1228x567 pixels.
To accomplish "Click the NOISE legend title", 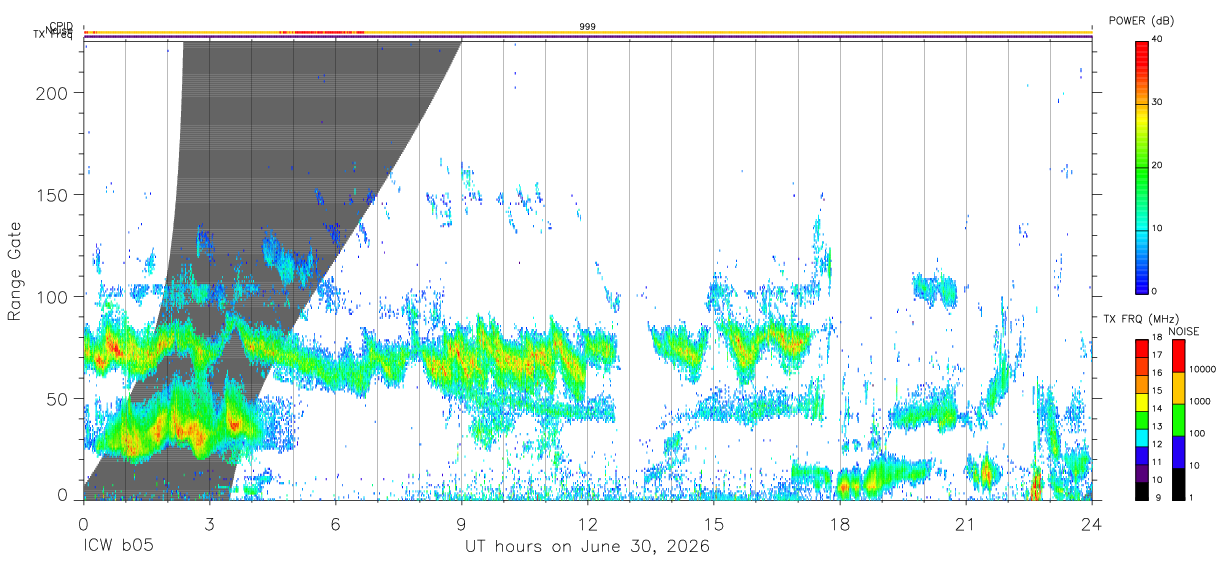I will click(x=1184, y=331).
